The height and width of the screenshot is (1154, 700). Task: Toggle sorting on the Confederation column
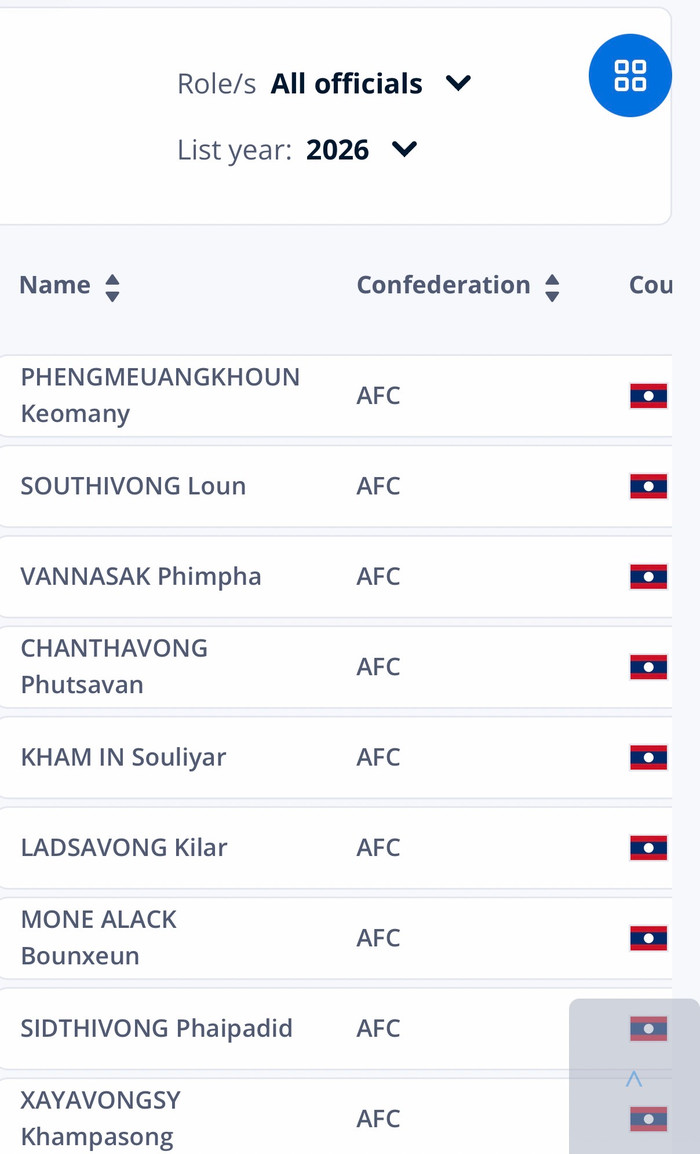(552, 287)
